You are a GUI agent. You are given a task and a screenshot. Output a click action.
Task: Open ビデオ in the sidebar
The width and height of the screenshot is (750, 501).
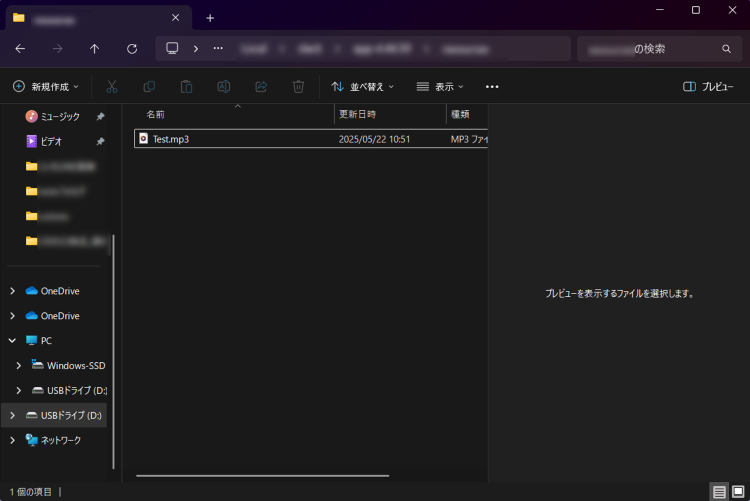pos(51,141)
